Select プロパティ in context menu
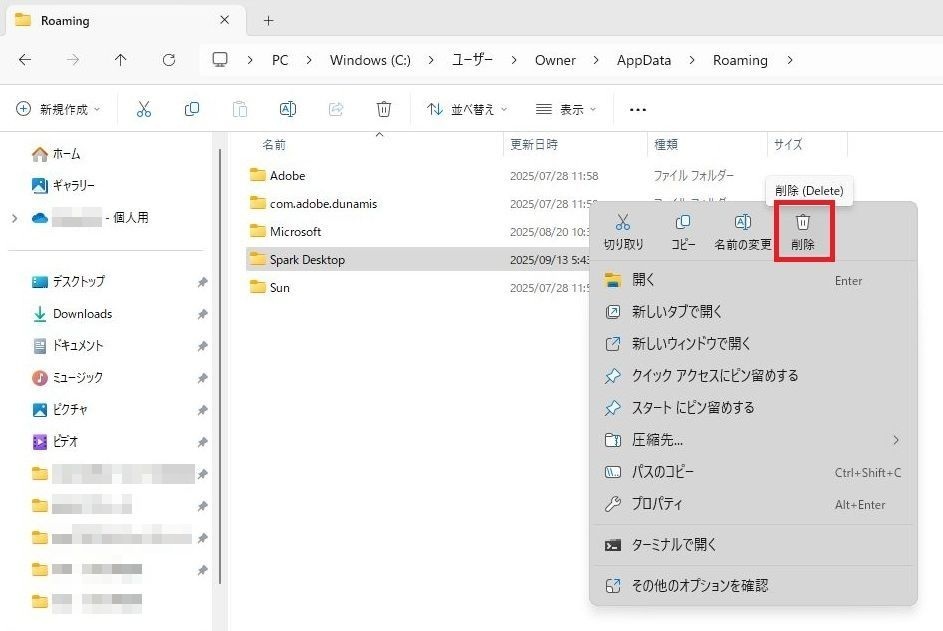This screenshot has width=943, height=631. [x=657, y=504]
